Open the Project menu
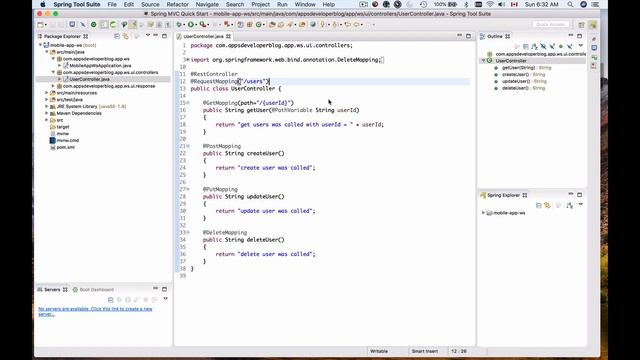 [x=260, y=4]
